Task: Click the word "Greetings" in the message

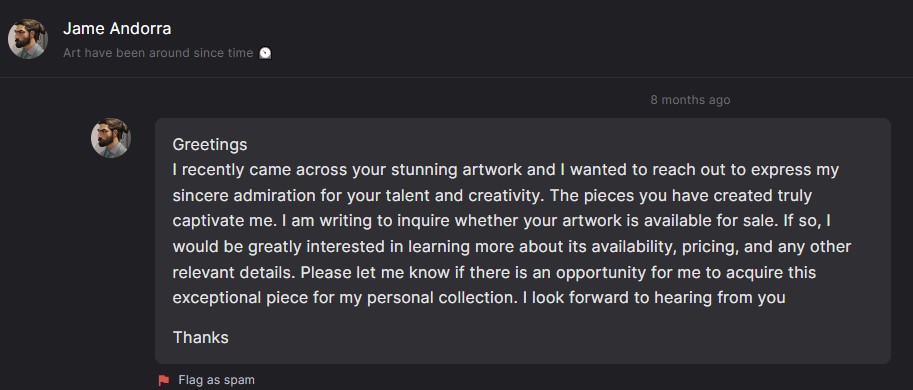Action: pyautogui.click(x=210, y=144)
